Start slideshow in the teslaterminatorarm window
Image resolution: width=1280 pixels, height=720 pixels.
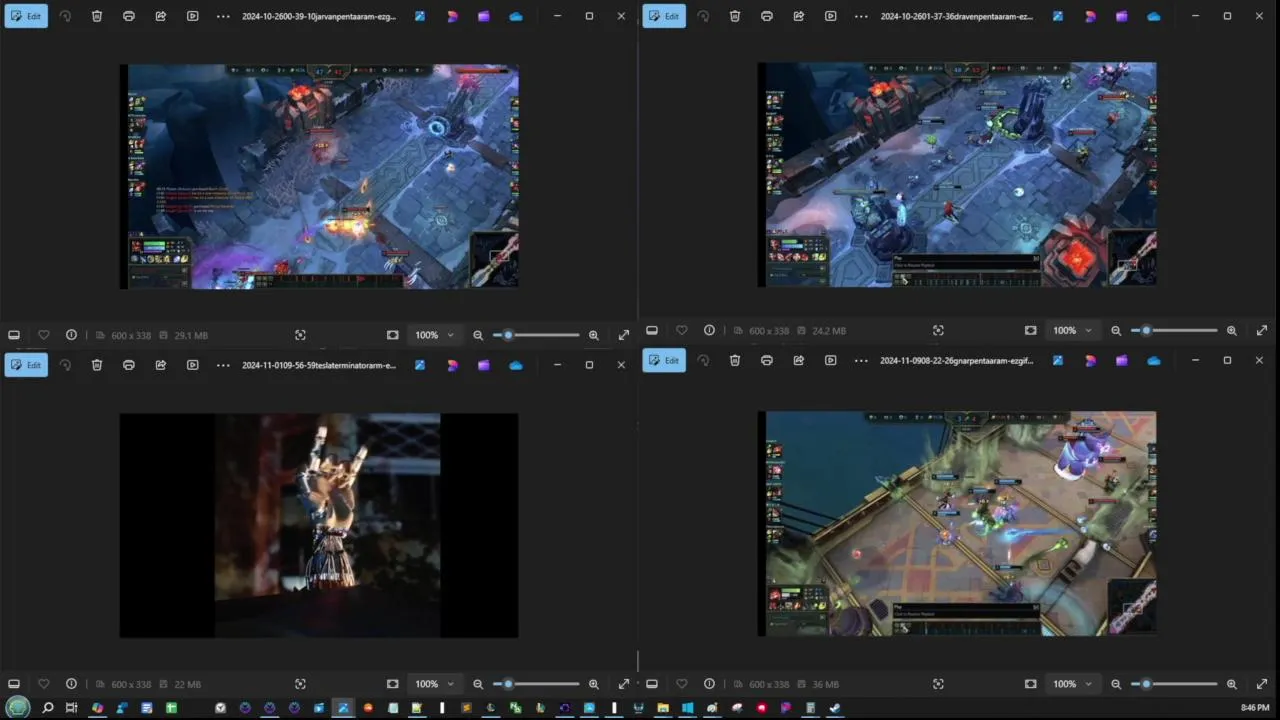[193, 365]
